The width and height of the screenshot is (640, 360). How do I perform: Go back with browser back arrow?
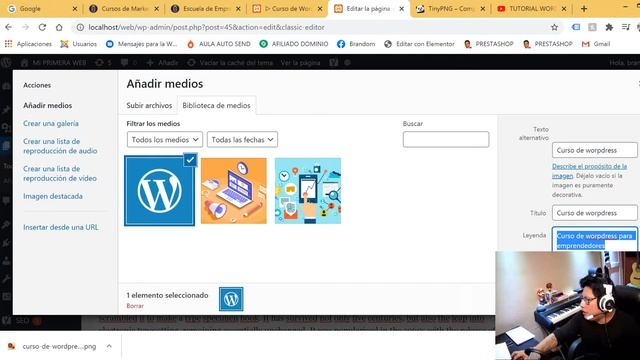click(9, 27)
